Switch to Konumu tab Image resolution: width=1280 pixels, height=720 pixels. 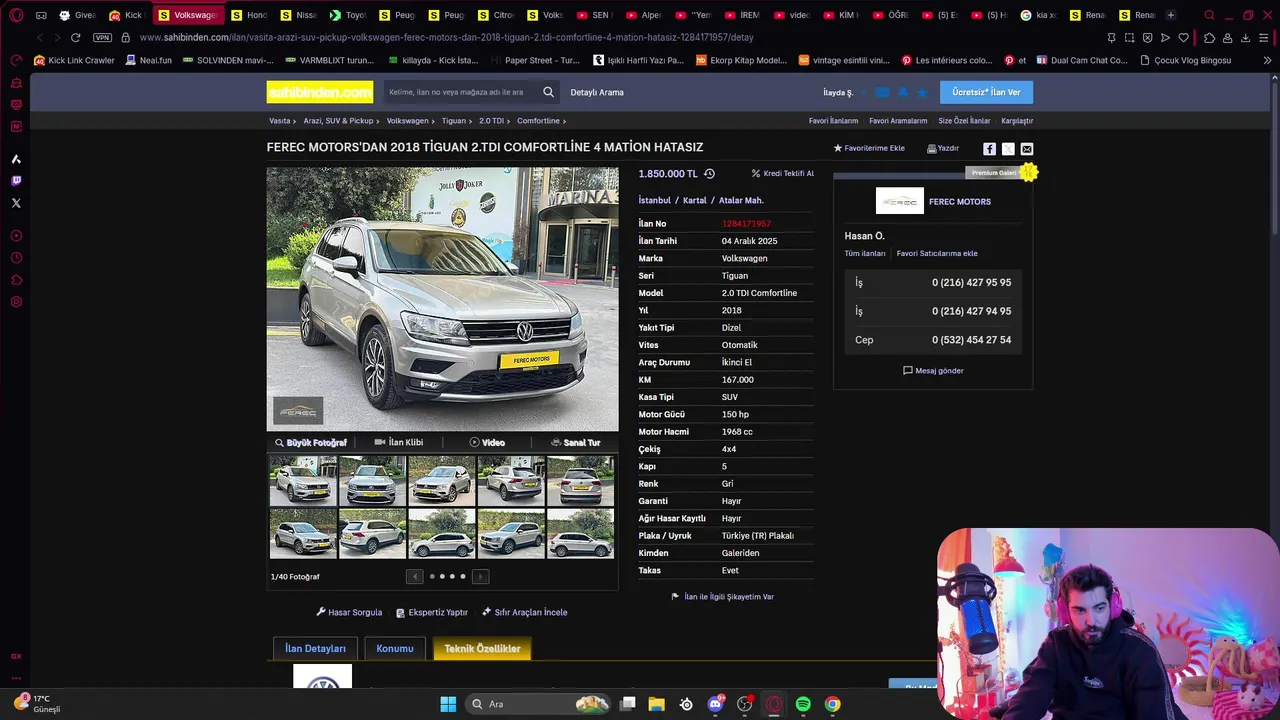tap(394, 649)
